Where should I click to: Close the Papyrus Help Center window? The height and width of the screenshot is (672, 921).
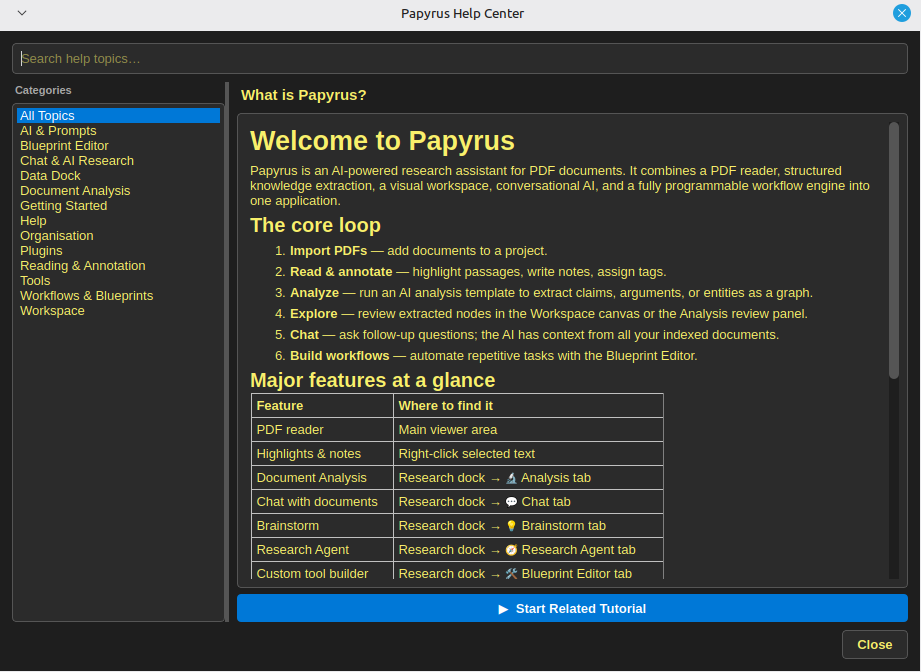coord(901,13)
